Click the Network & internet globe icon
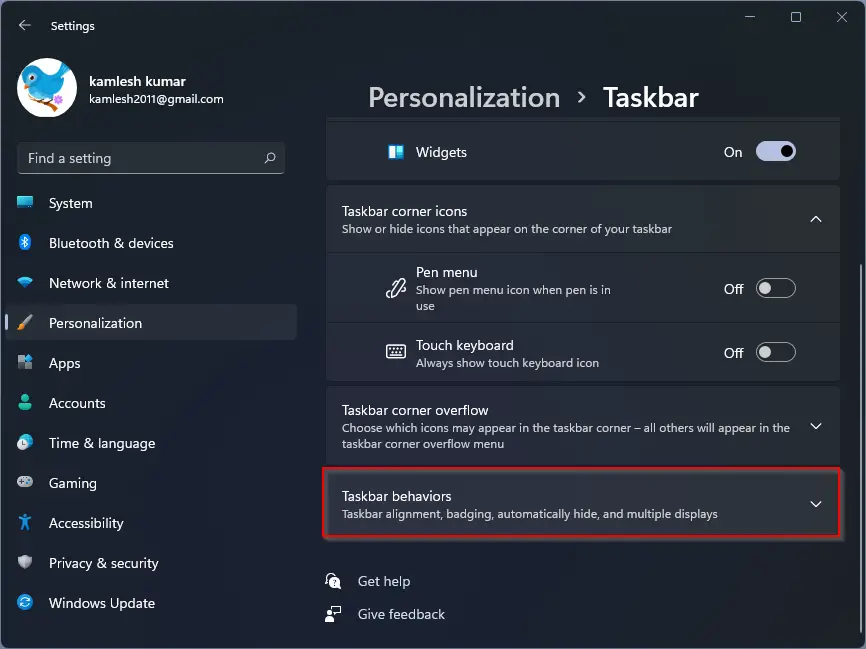Image resolution: width=866 pixels, height=649 pixels. point(28,283)
